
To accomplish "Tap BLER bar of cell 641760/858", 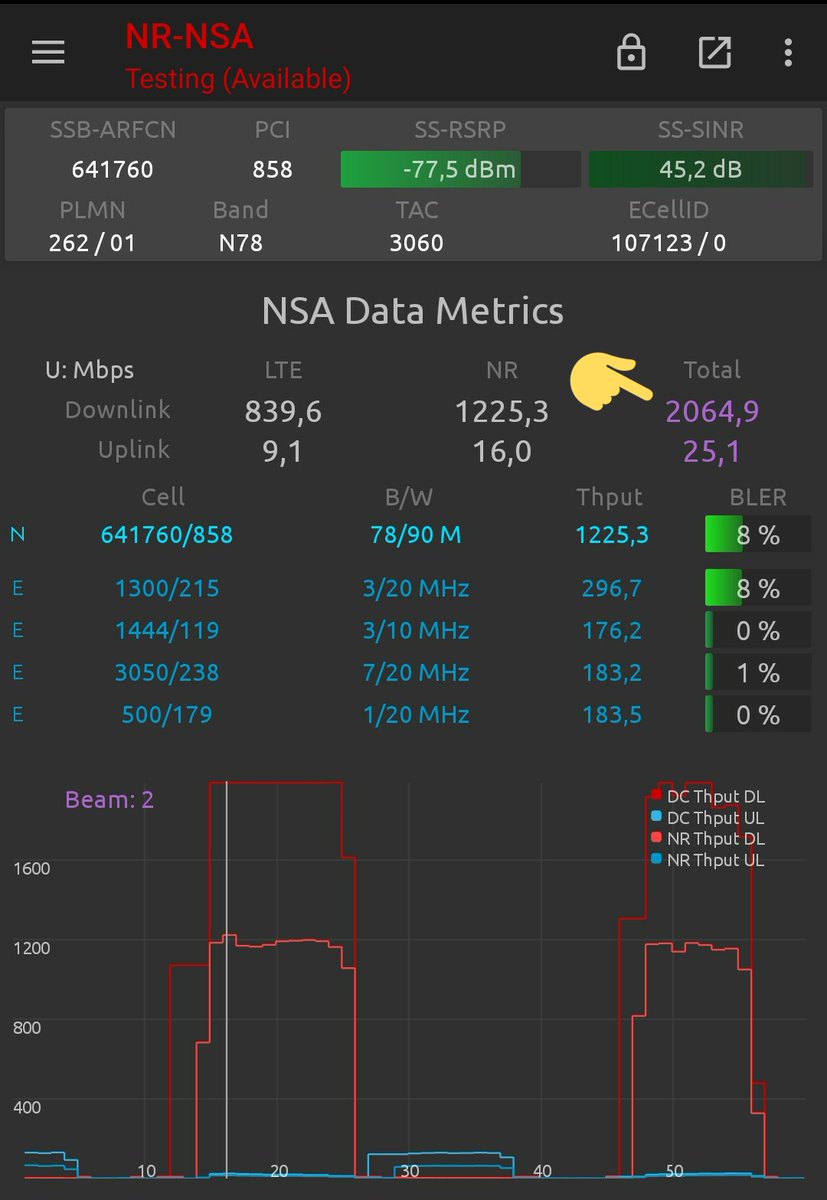I will coord(758,535).
